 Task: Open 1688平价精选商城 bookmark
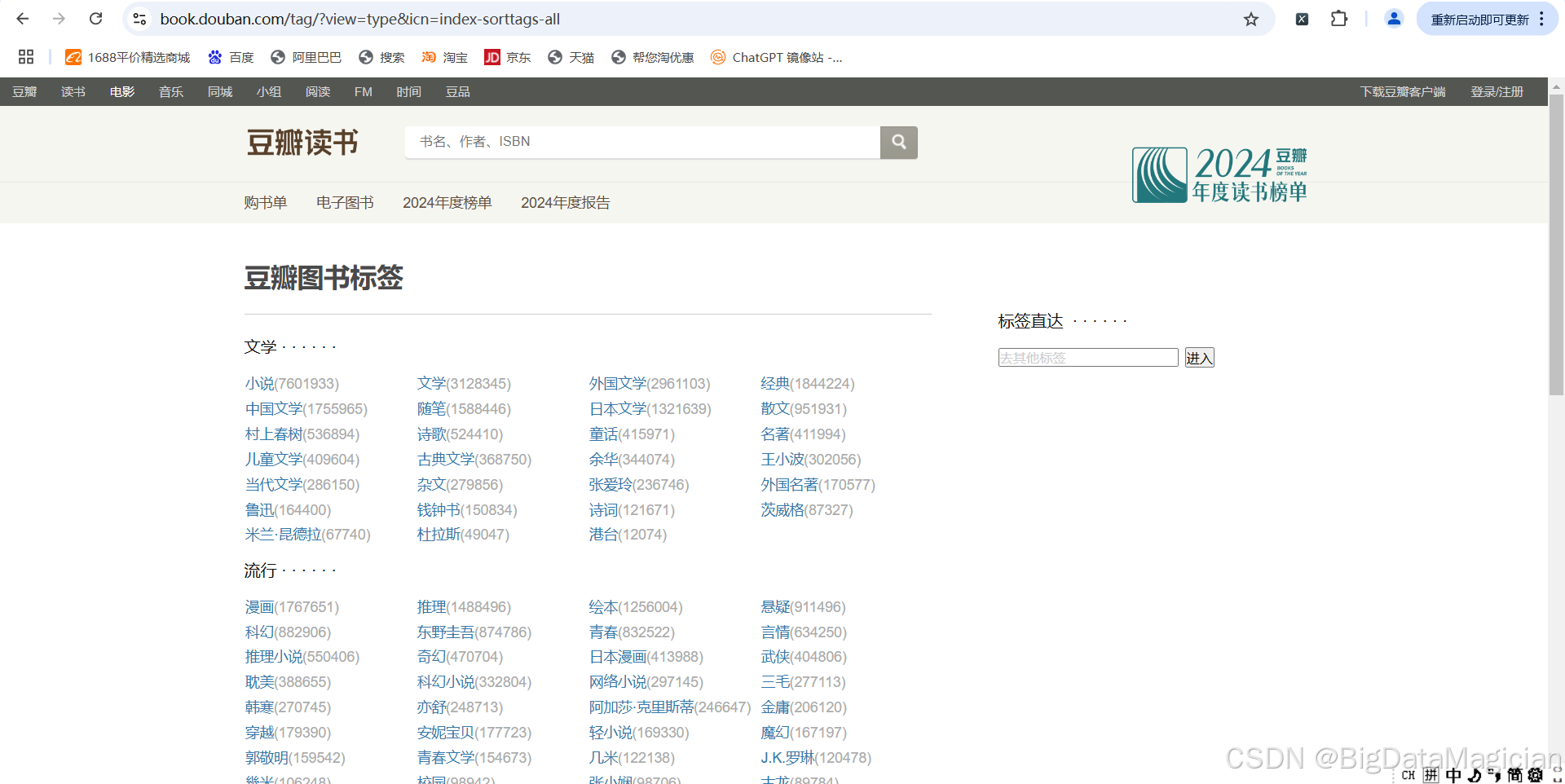(x=128, y=57)
